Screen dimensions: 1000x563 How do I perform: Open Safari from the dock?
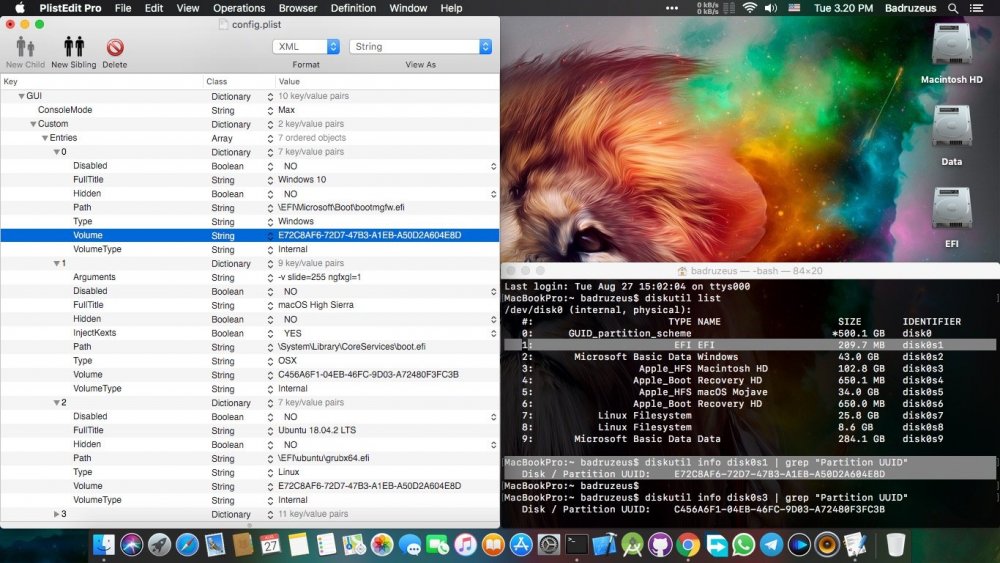click(188, 545)
